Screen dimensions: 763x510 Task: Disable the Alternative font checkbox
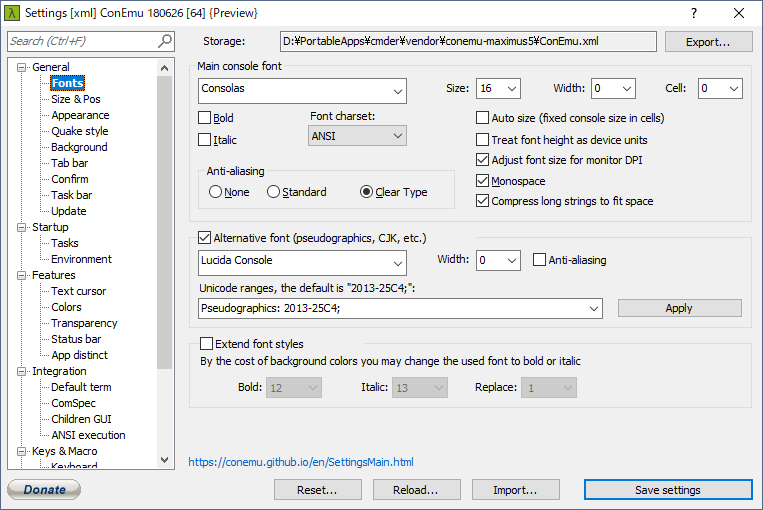tap(204, 237)
